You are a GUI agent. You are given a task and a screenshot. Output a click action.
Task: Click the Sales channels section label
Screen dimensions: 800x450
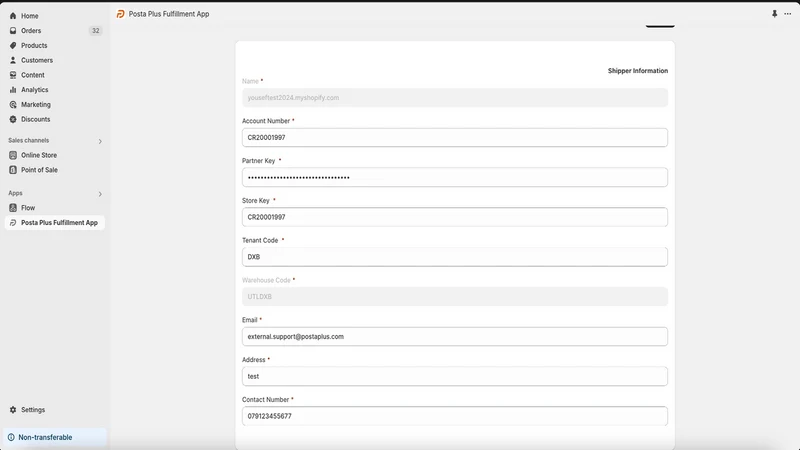29,140
